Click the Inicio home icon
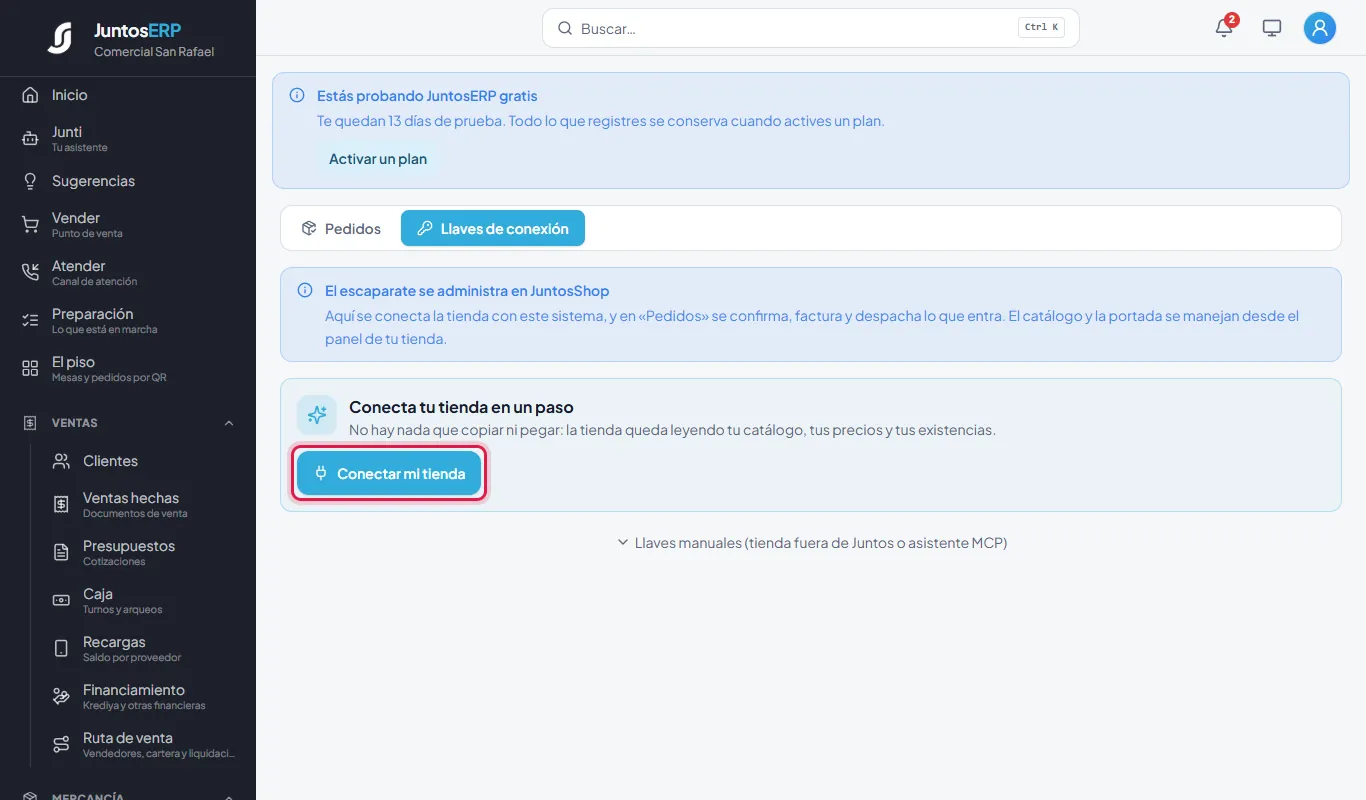The image size is (1366, 800). [30, 95]
